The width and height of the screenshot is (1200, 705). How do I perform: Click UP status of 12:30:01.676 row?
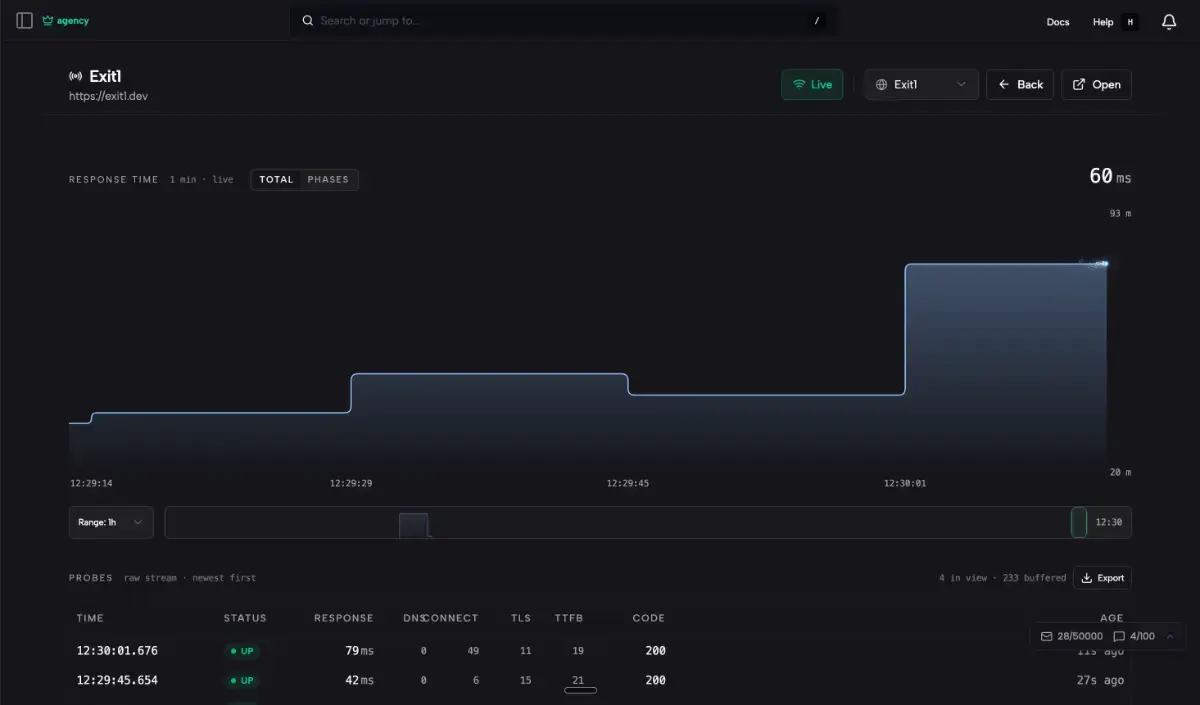(x=242, y=651)
